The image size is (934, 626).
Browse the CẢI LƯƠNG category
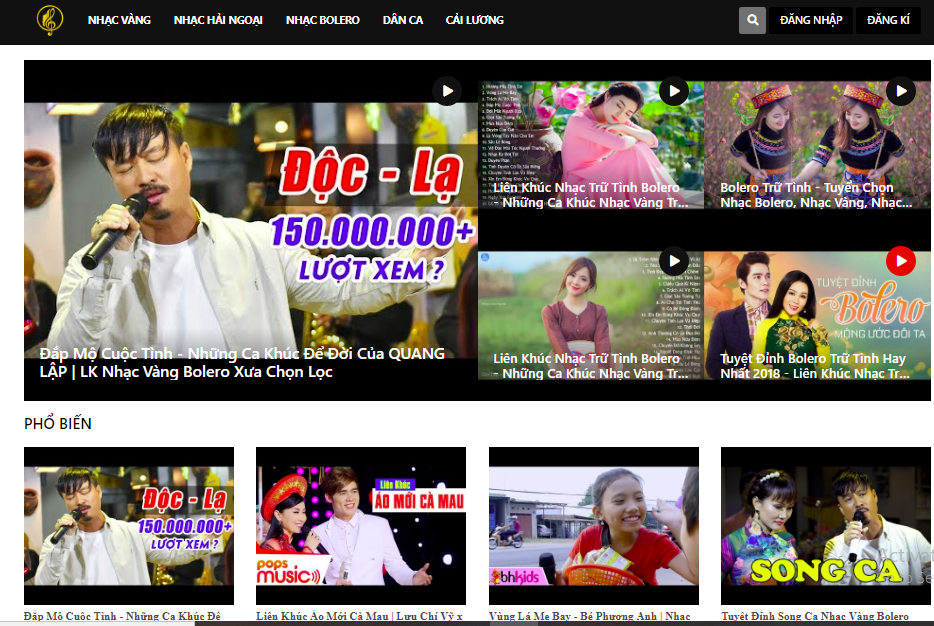(x=474, y=19)
